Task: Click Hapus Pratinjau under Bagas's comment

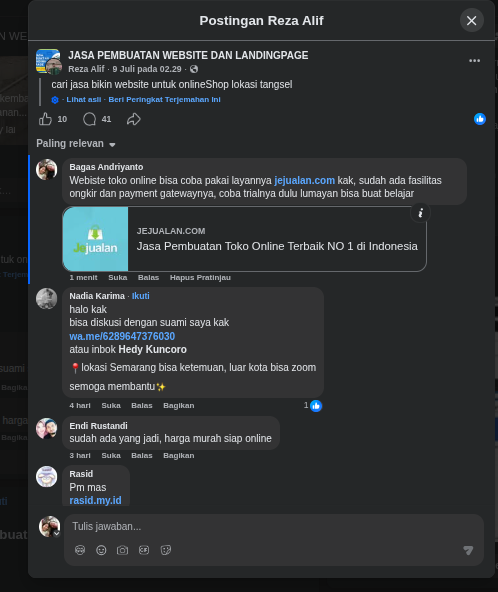Action: pos(200,278)
